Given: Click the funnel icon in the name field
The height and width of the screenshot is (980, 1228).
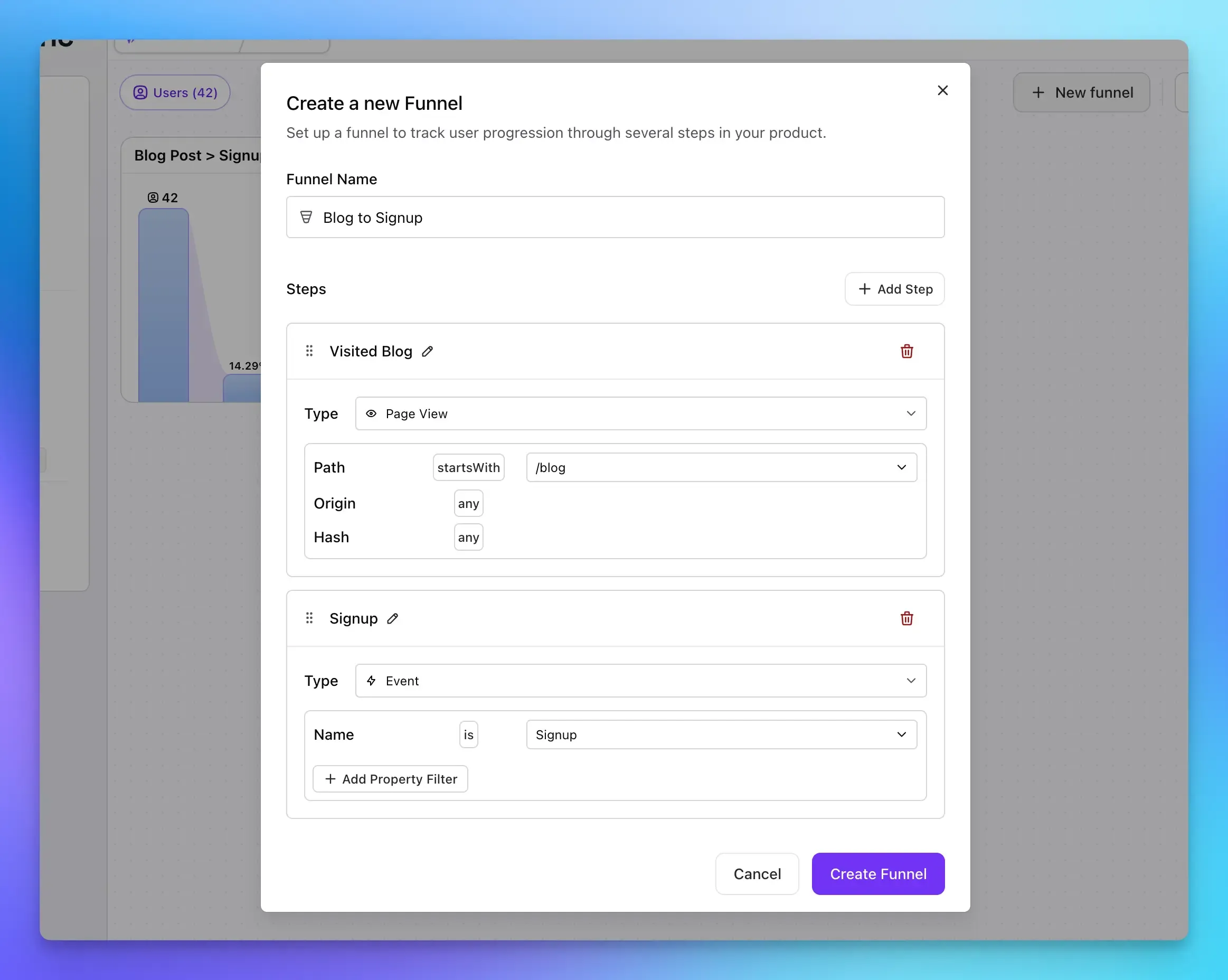Looking at the screenshot, I should point(306,217).
